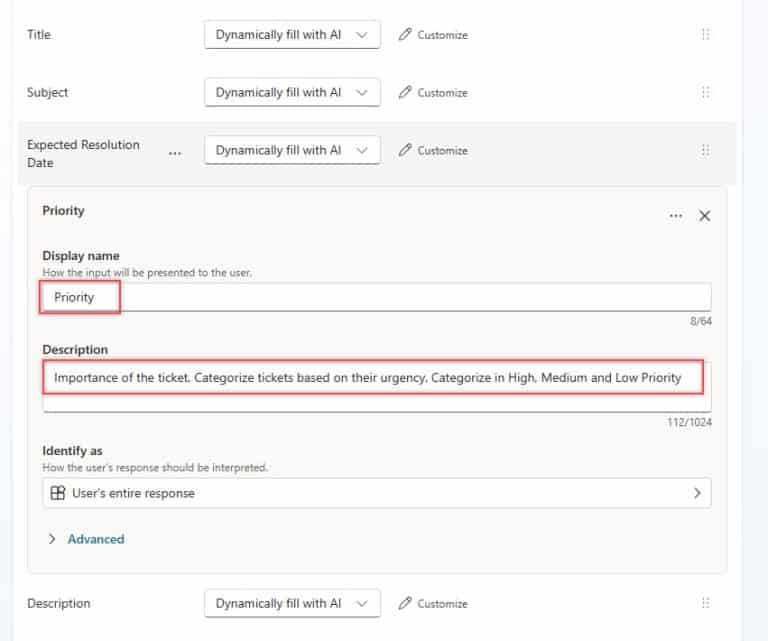The height and width of the screenshot is (641, 768).
Task: Open Subject's Dynamically fill with AI dropdown
Action: tap(292, 93)
